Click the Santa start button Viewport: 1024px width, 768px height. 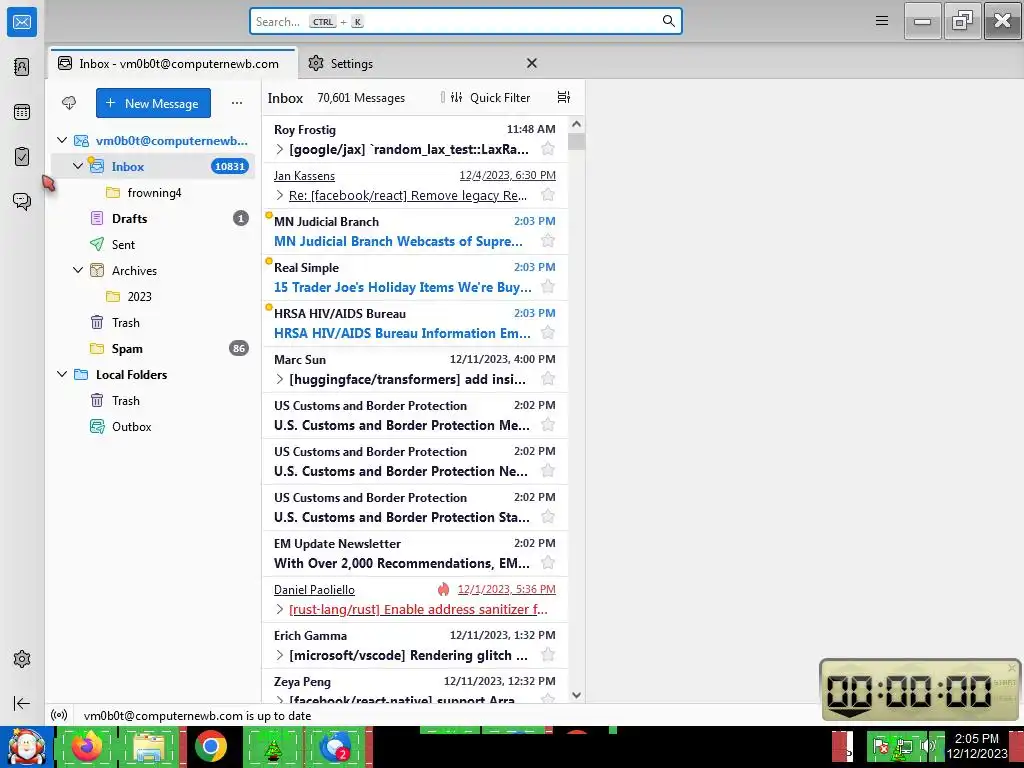tap(26, 746)
